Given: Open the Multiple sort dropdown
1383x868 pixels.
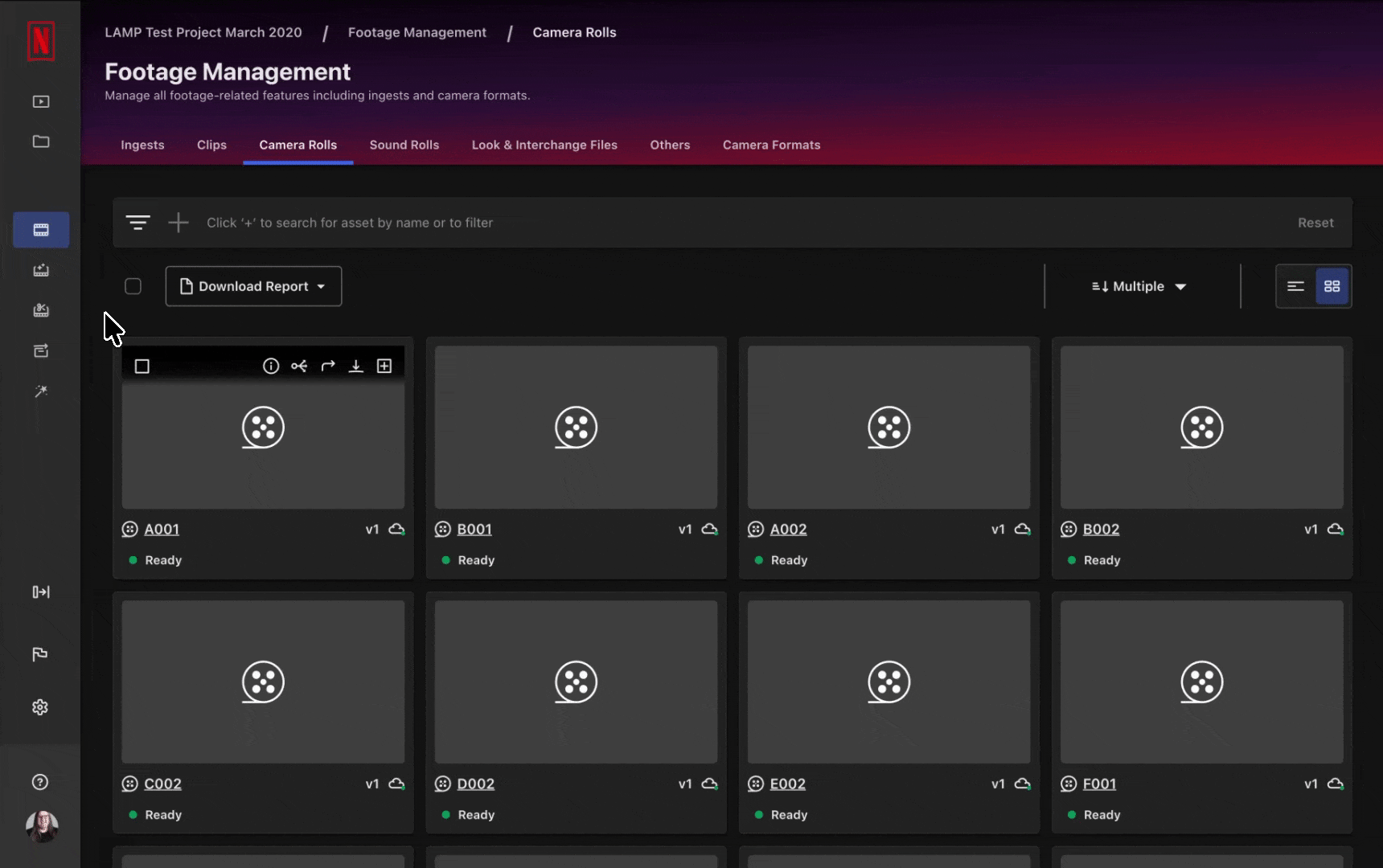Looking at the screenshot, I should point(1139,286).
